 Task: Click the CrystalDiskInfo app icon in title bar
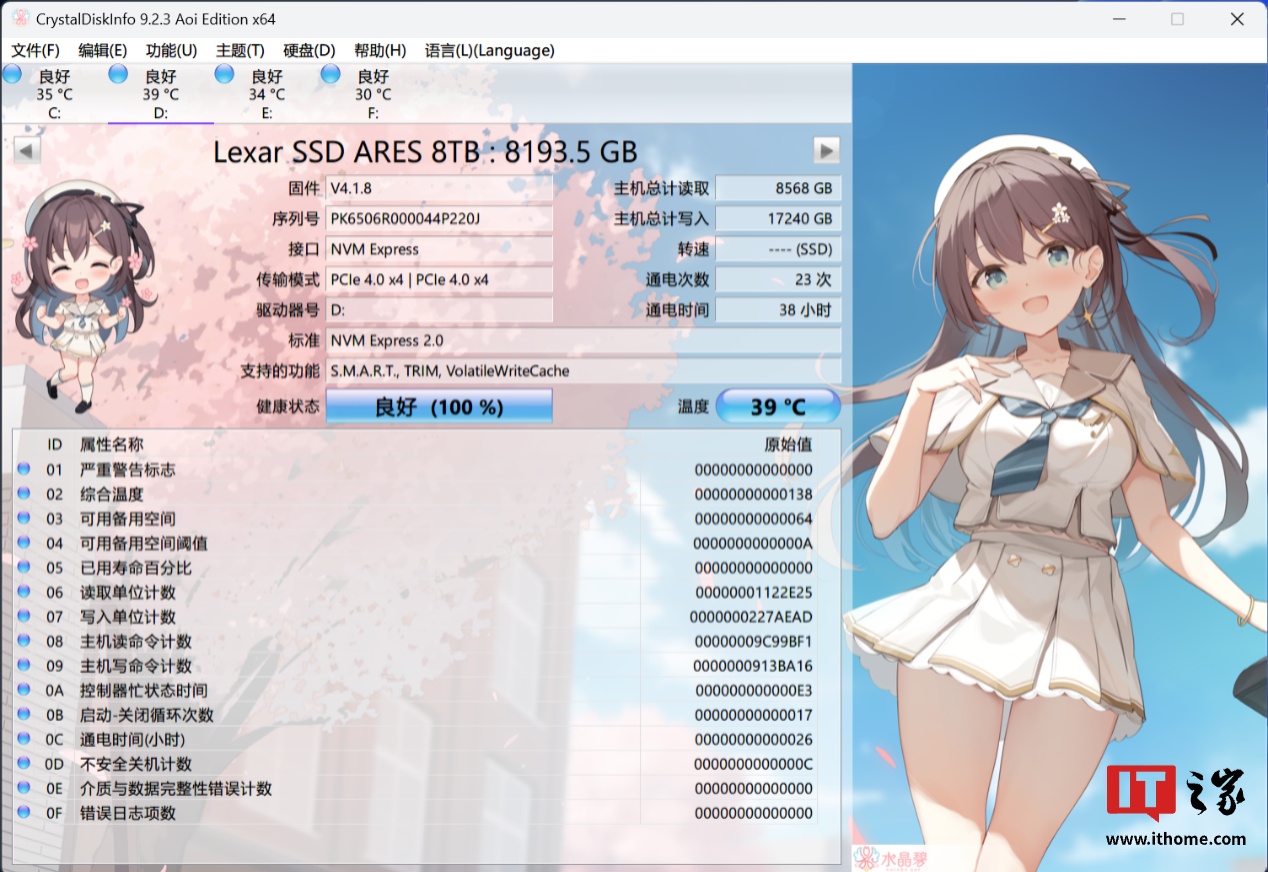click(19, 19)
